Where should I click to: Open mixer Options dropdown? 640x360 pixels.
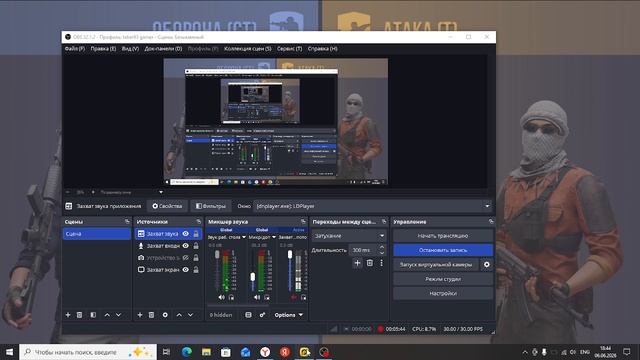[289, 315]
